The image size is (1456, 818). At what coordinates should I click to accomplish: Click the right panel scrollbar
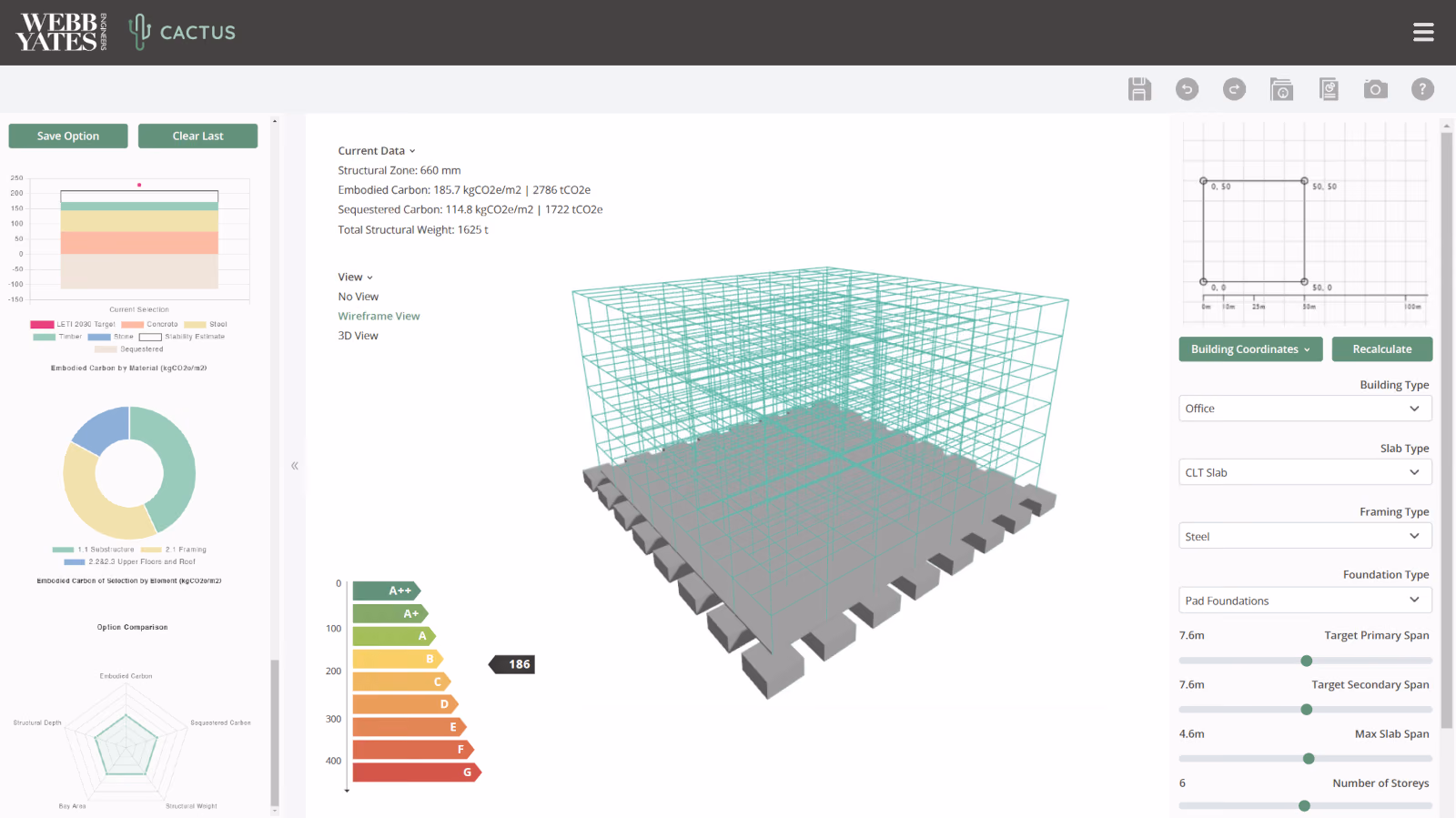click(x=1446, y=430)
